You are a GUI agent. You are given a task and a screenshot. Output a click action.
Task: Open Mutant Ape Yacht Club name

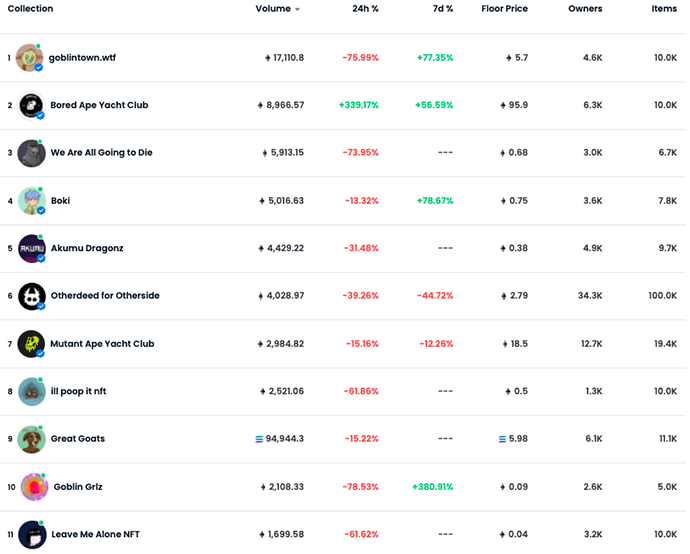tap(102, 344)
